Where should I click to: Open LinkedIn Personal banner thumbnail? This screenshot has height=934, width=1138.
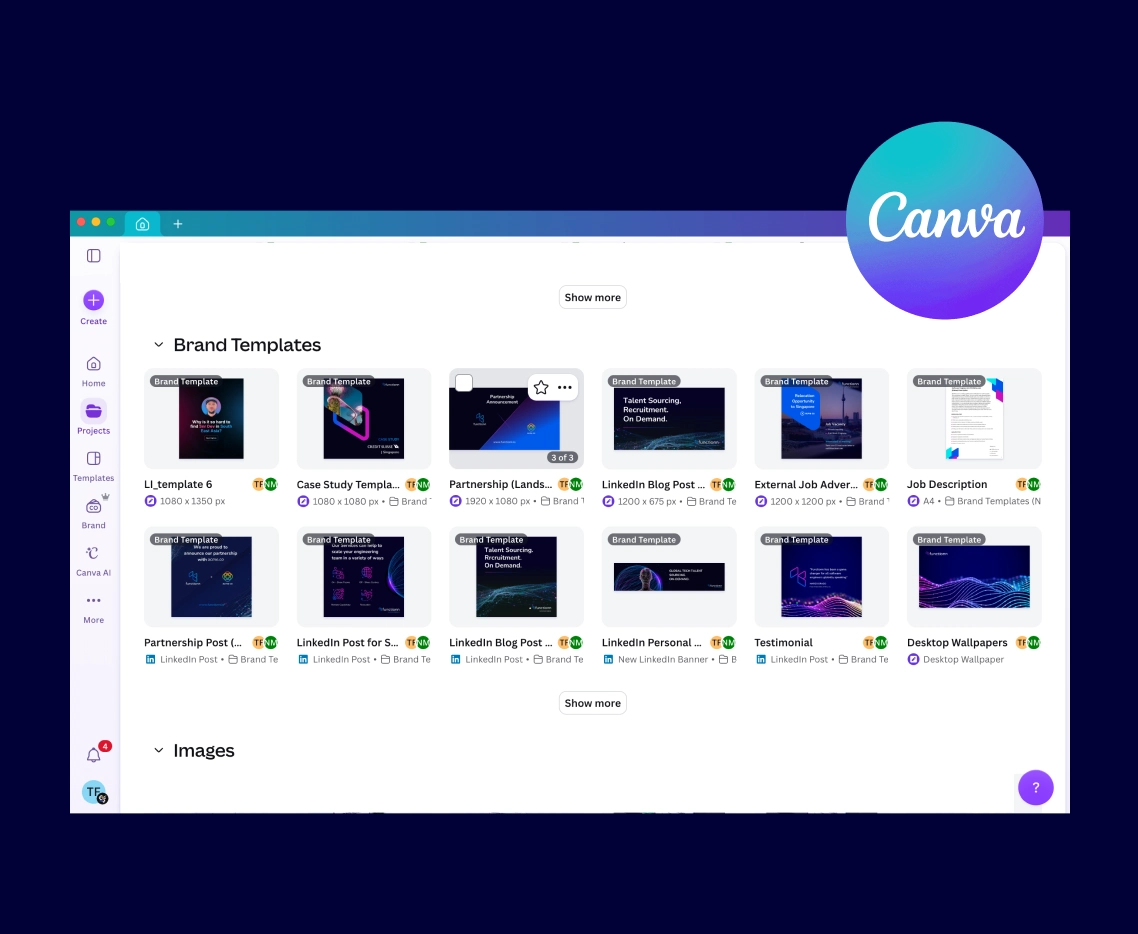(x=669, y=577)
